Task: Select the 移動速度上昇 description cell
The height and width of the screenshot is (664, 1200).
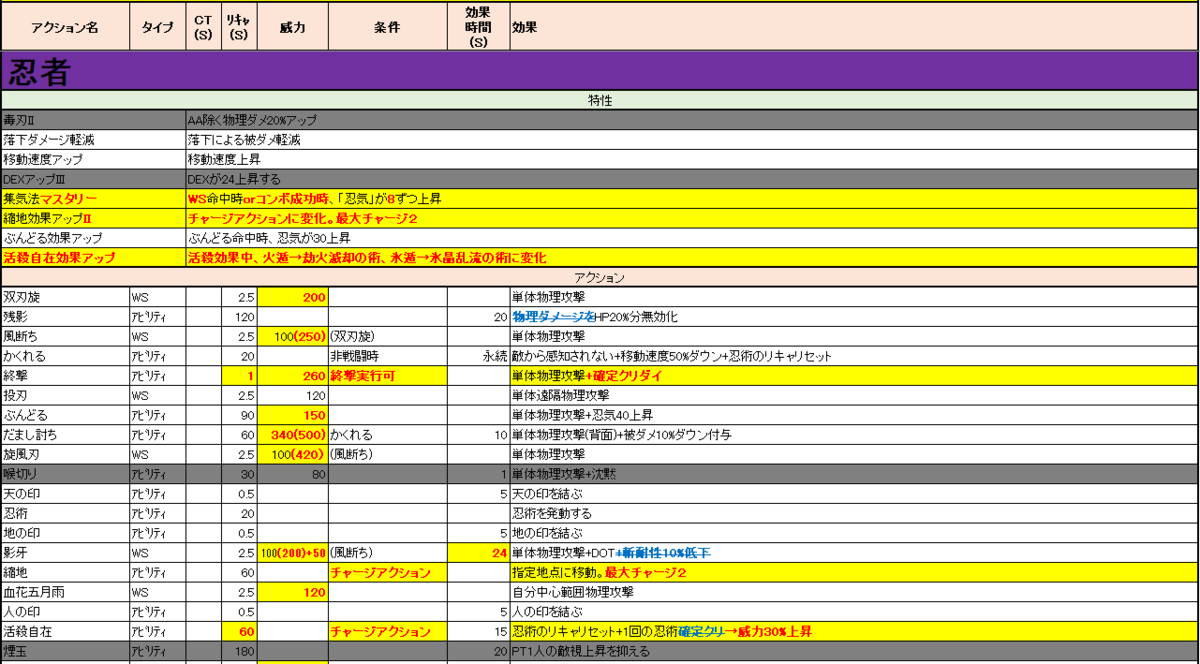Action: (691, 160)
